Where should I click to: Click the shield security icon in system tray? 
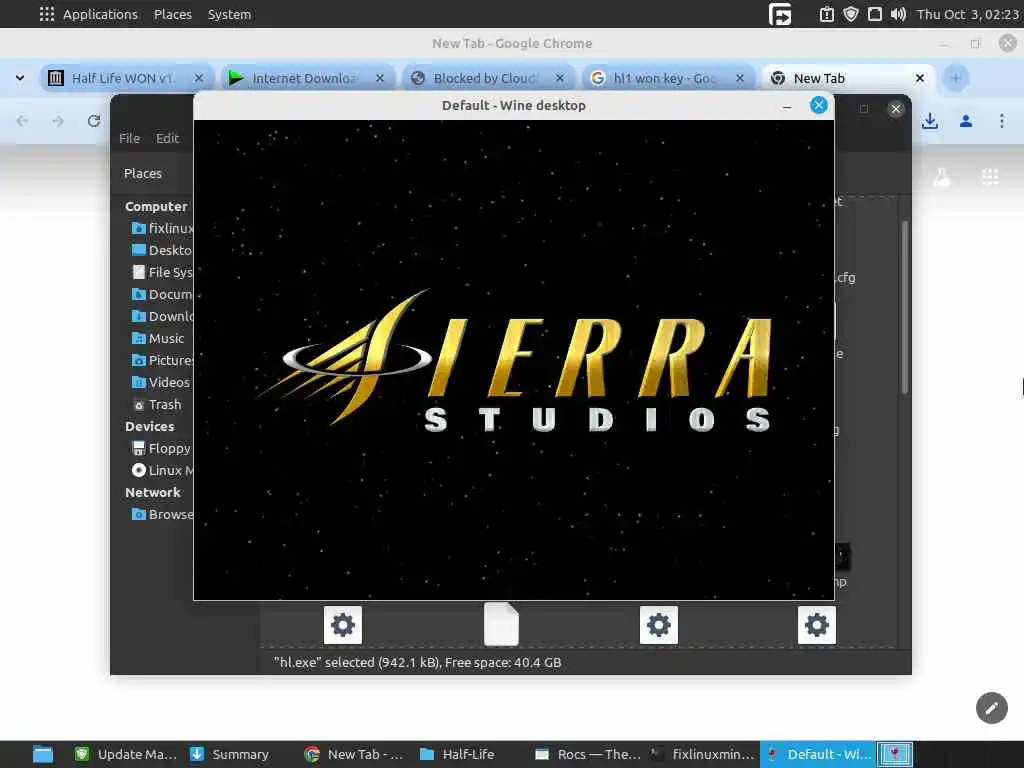click(x=850, y=14)
